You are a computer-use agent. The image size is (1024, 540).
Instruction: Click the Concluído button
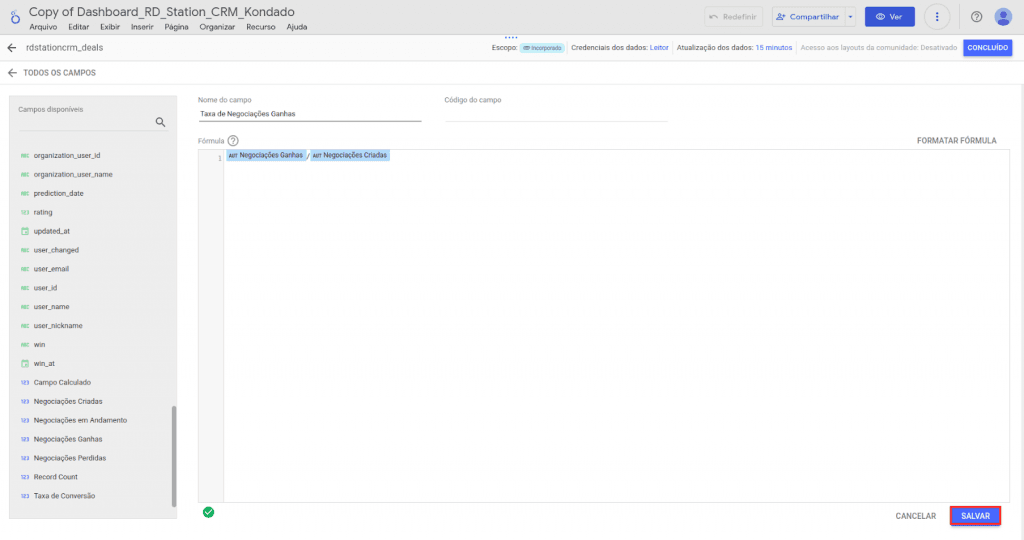tap(987, 47)
